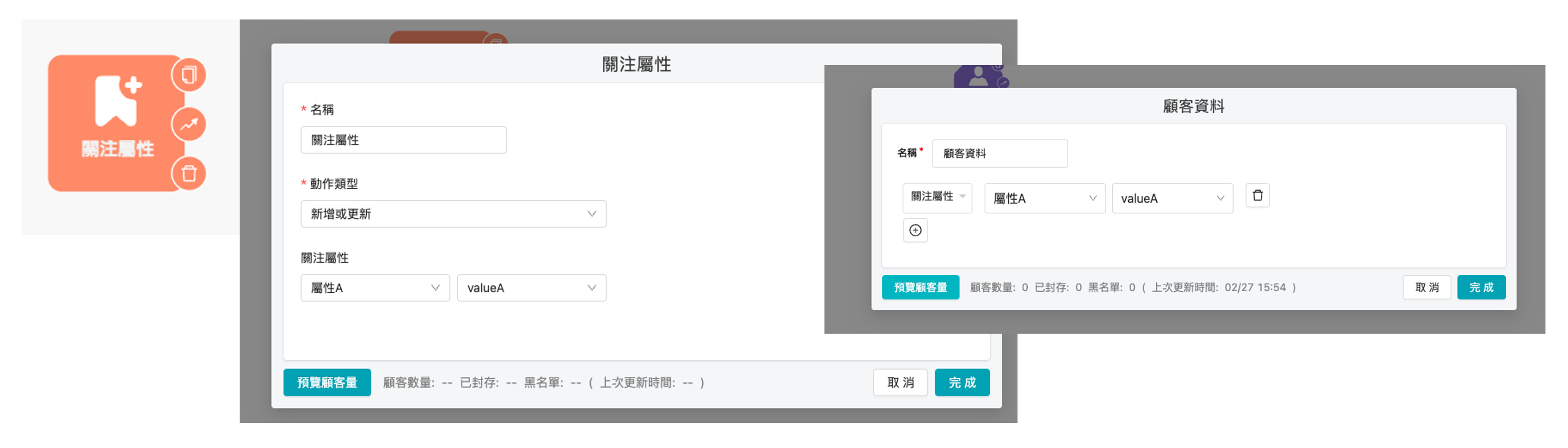The width and height of the screenshot is (1568, 448).
Task: Open the valueA dropdown in the 關注屬性 dialog
Action: click(532, 288)
